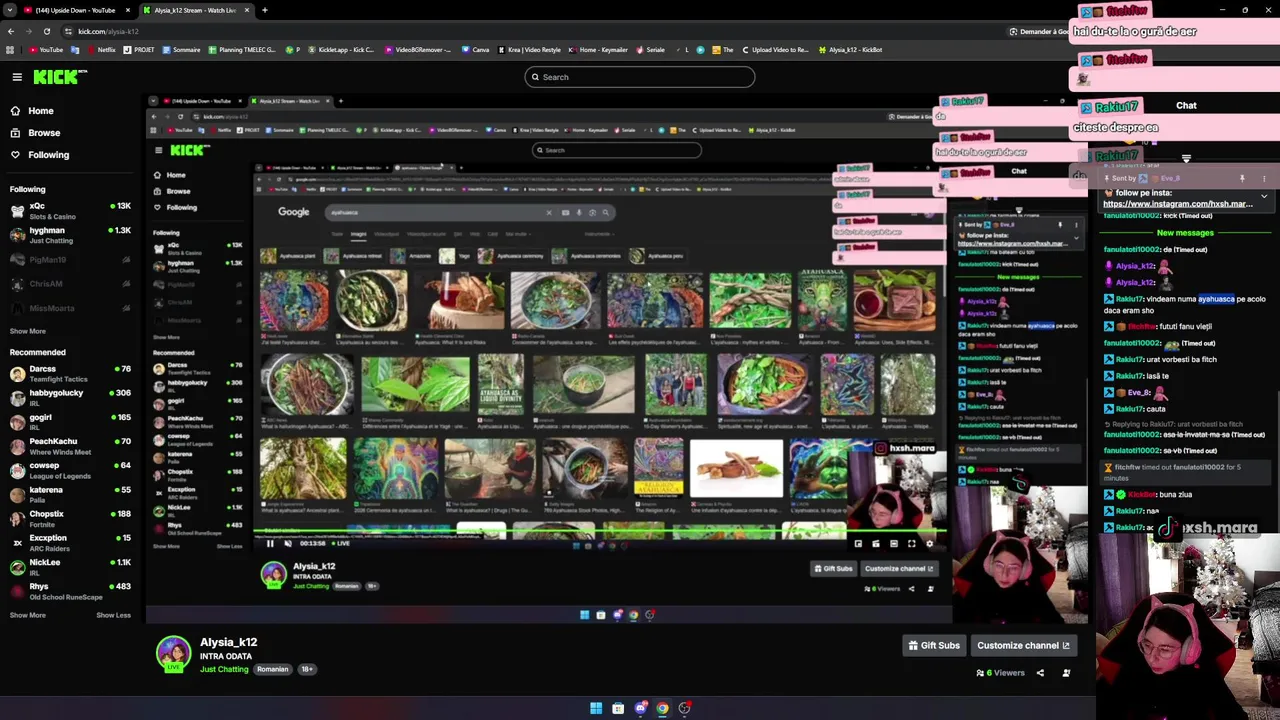The image size is (1280, 720).
Task: Open PigMan10 offline channel entry
Action: click(x=70, y=260)
